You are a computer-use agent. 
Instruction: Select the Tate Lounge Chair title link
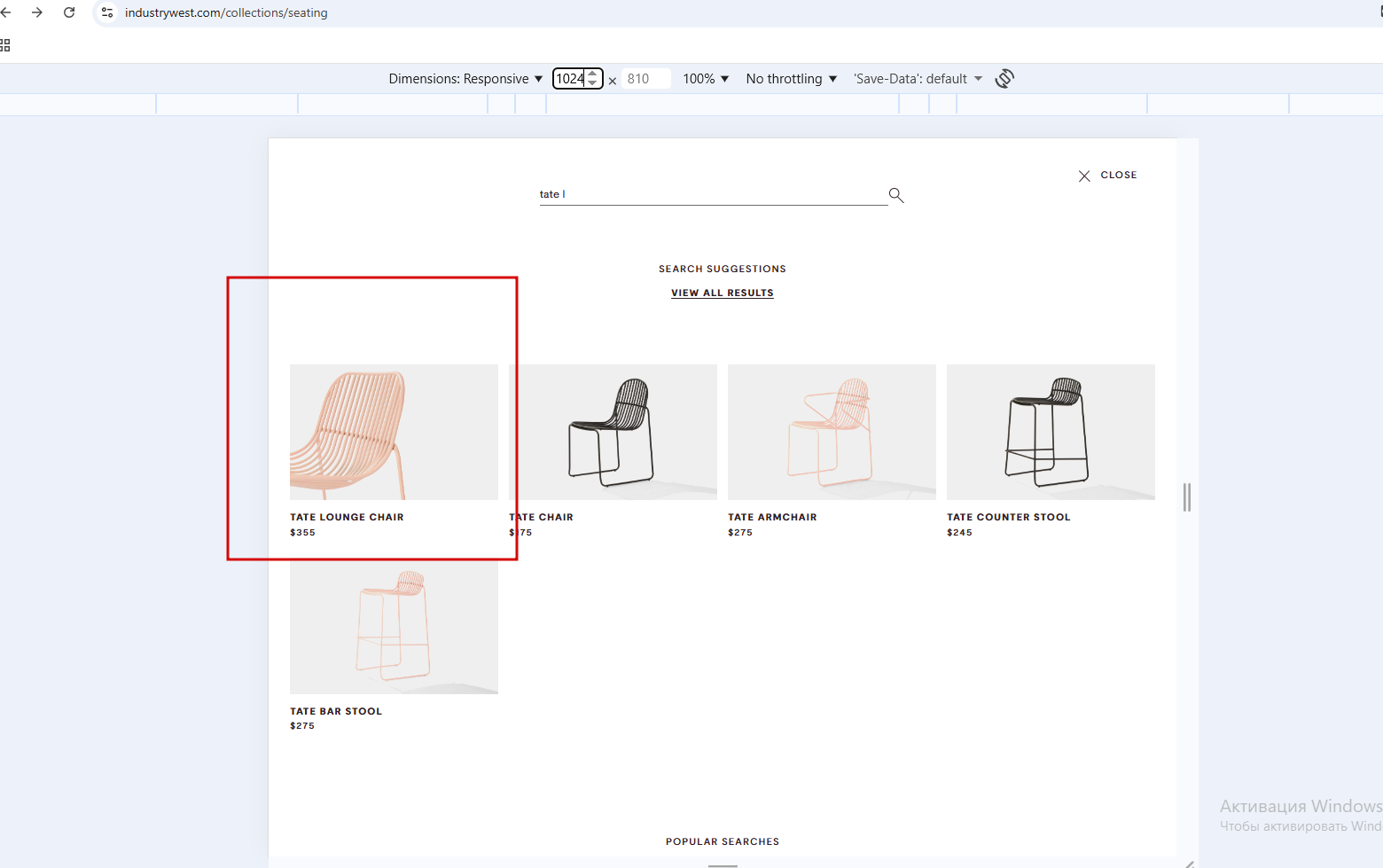click(x=347, y=517)
